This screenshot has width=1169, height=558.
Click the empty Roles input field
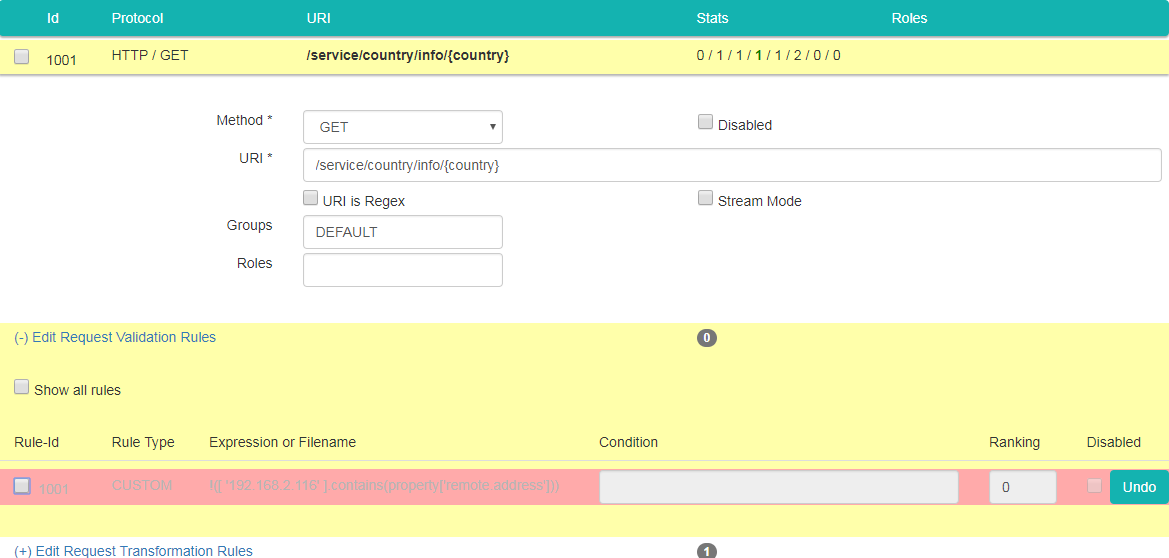402,270
